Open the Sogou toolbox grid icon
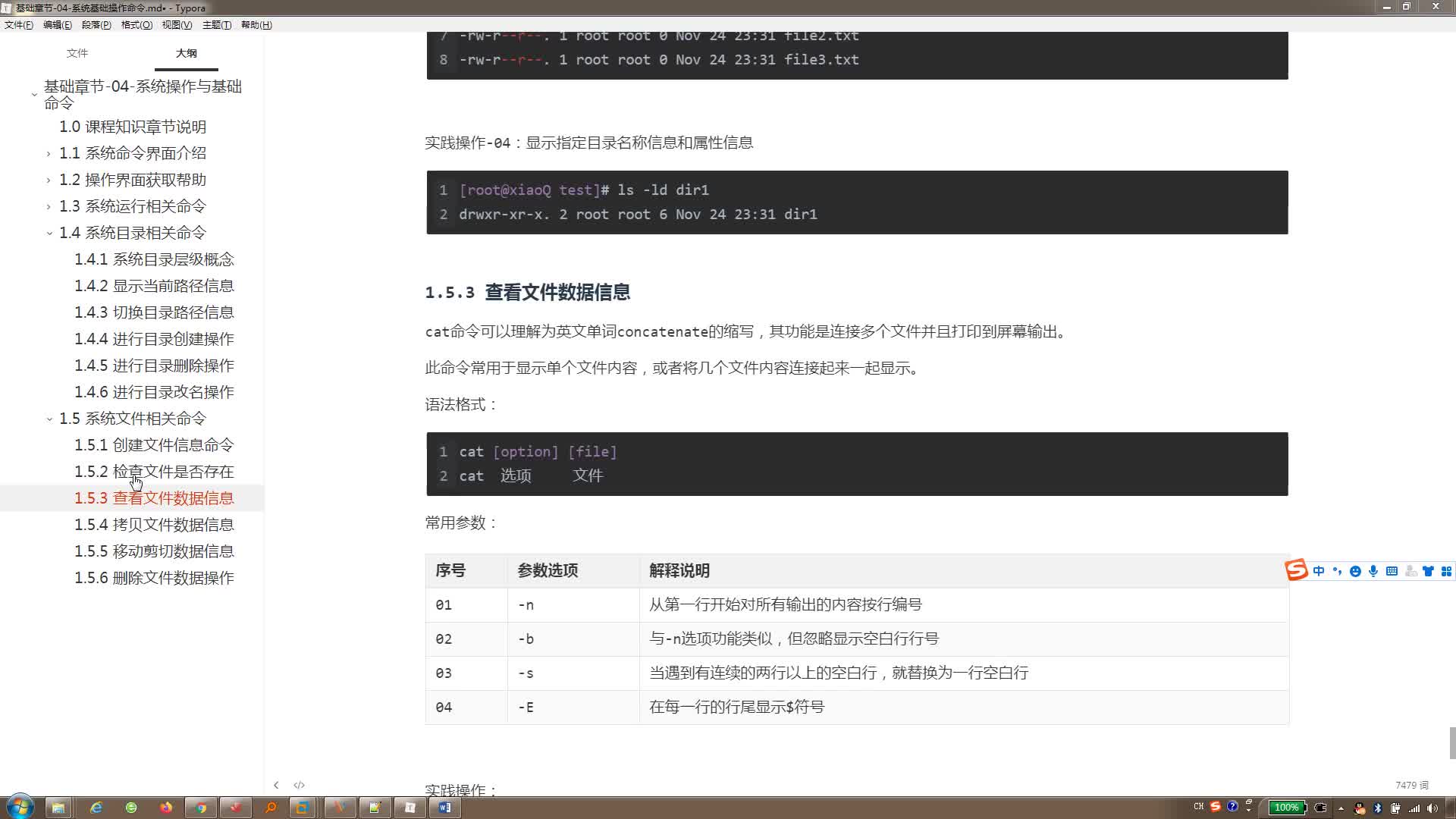The image size is (1456, 819). (1446, 571)
